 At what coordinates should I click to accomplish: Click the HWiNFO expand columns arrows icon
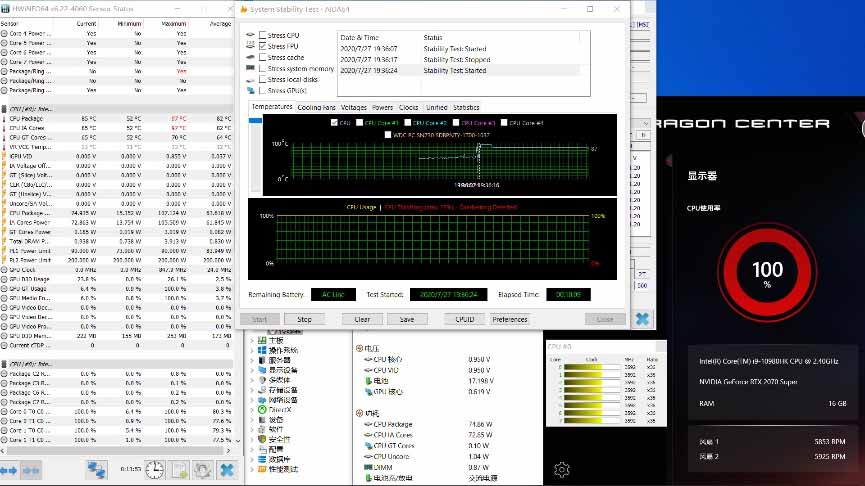pos(8,471)
